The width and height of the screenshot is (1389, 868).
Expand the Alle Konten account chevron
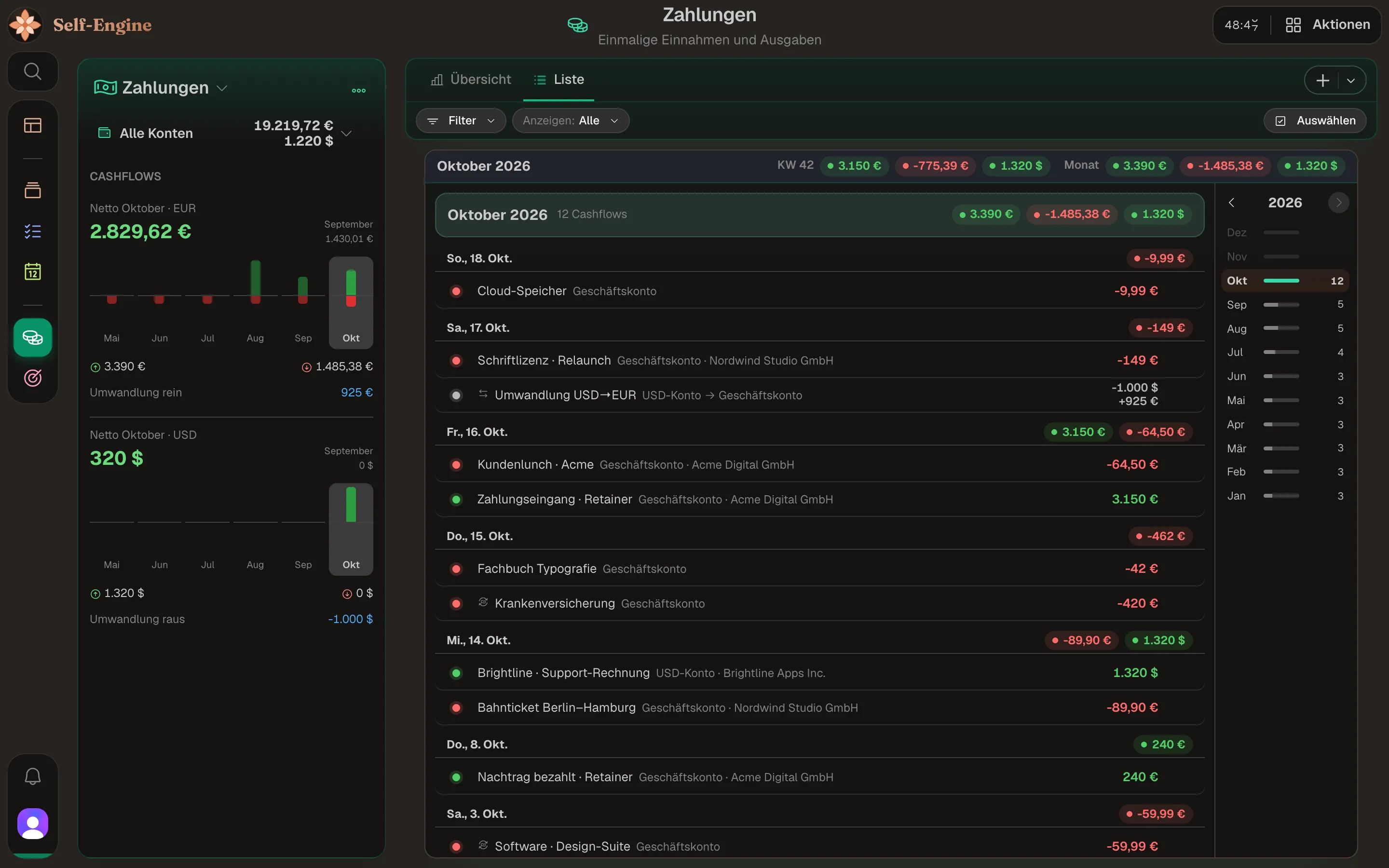pos(346,133)
